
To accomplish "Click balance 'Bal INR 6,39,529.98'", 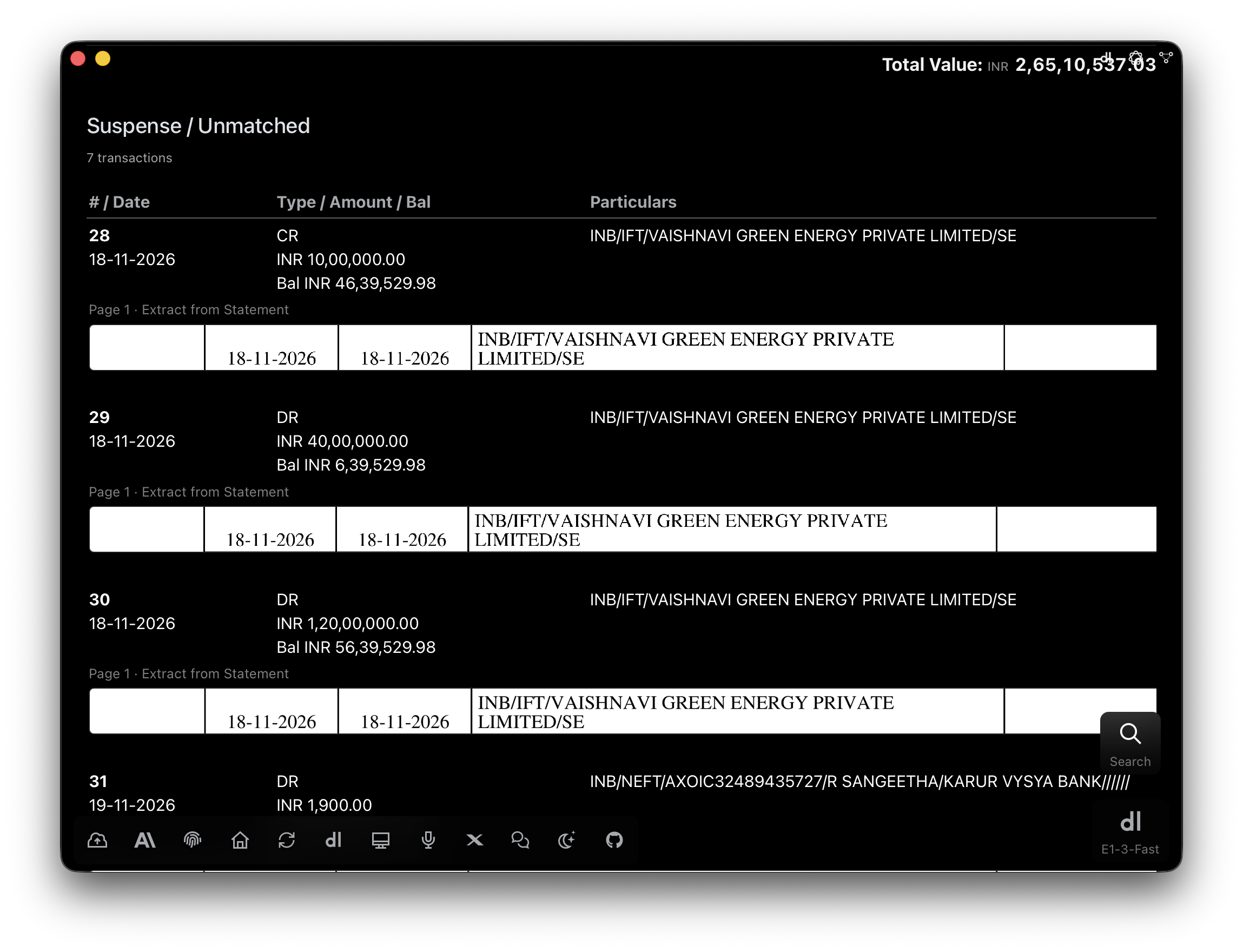I will [351, 465].
